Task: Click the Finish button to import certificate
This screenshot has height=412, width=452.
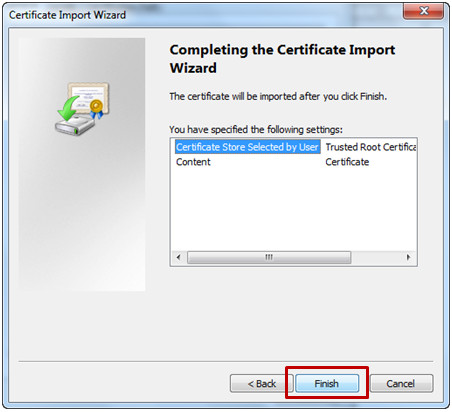Action: (x=327, y=383)
